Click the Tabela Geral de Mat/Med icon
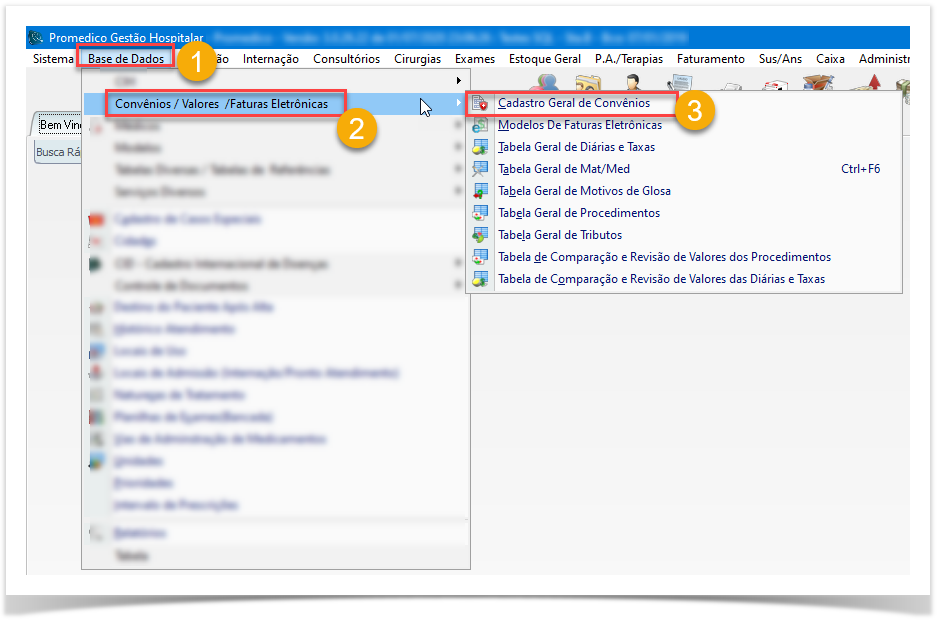 click(481, 169)
